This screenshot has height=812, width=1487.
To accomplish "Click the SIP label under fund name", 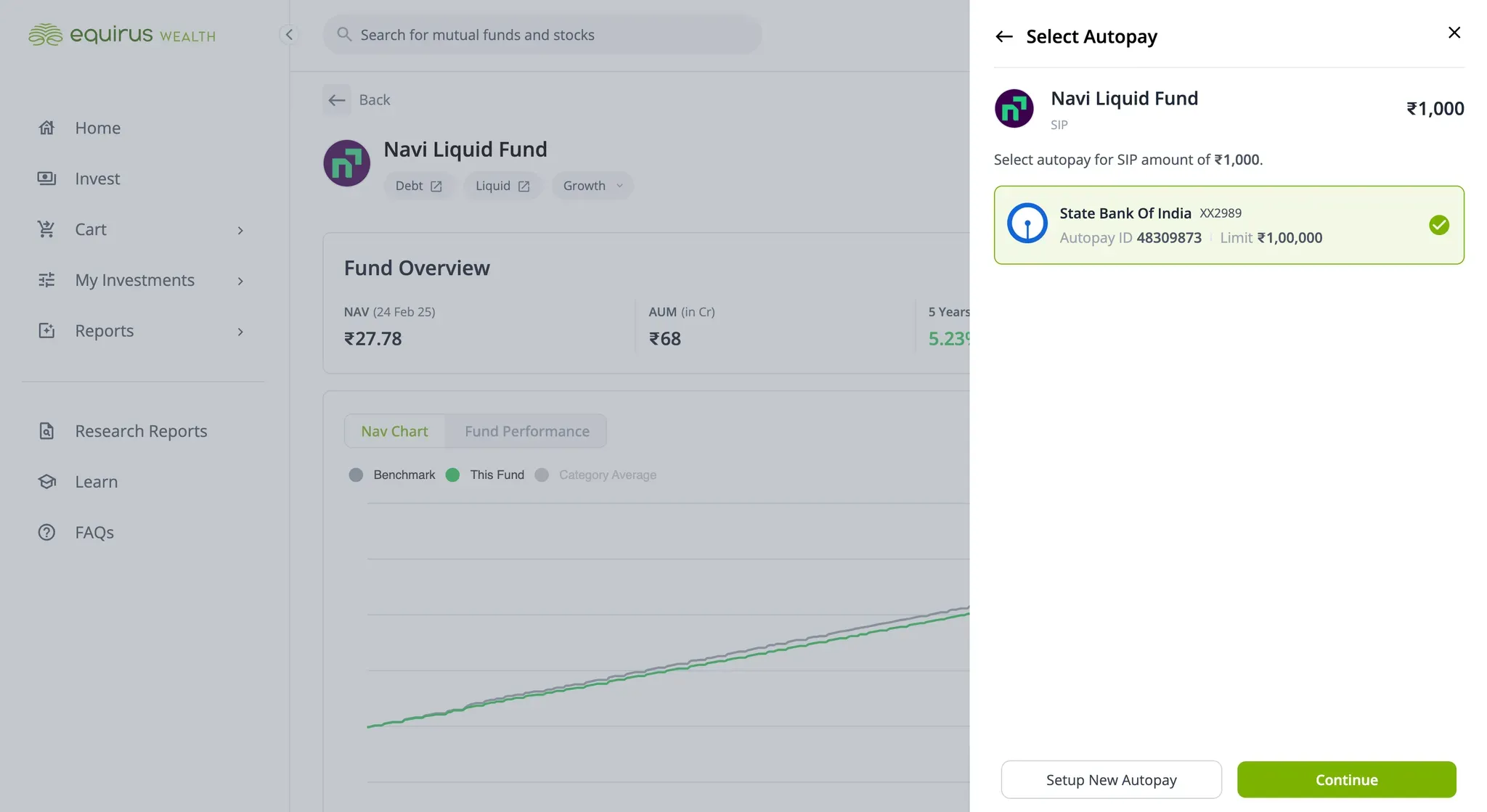I will (1059, 125).
